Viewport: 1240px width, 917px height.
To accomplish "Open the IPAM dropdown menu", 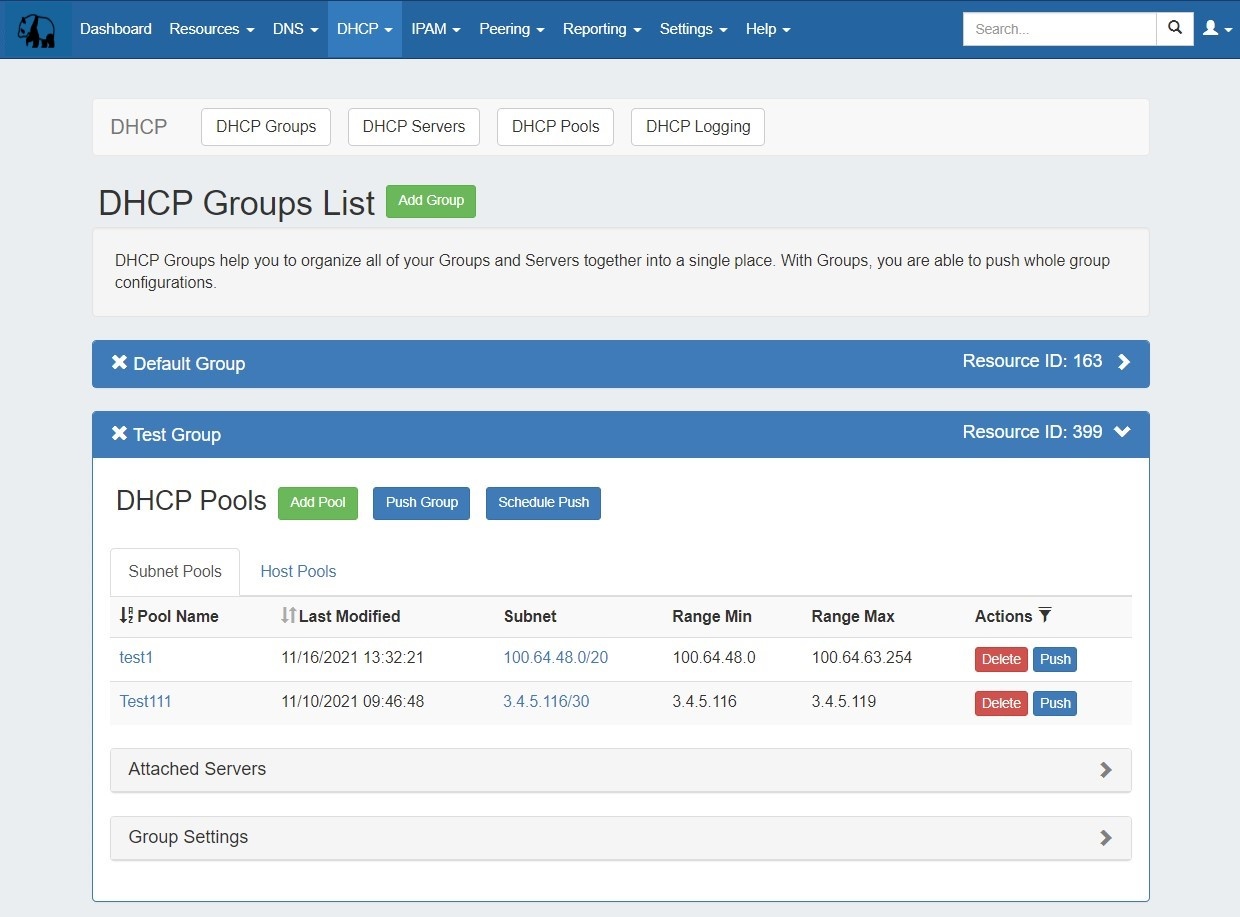I will tap(435, 29).
